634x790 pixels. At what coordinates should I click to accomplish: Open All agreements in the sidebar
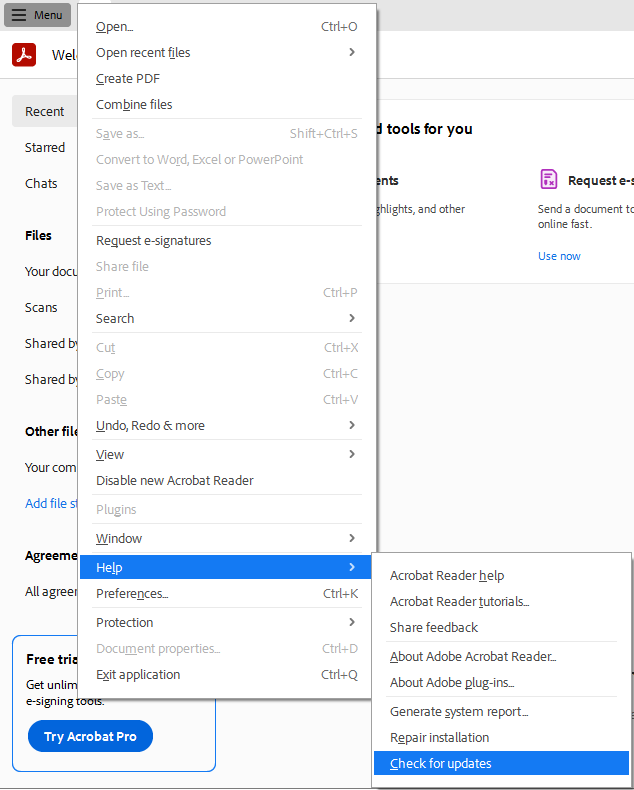pyautogui.click(x=51, y=591)
